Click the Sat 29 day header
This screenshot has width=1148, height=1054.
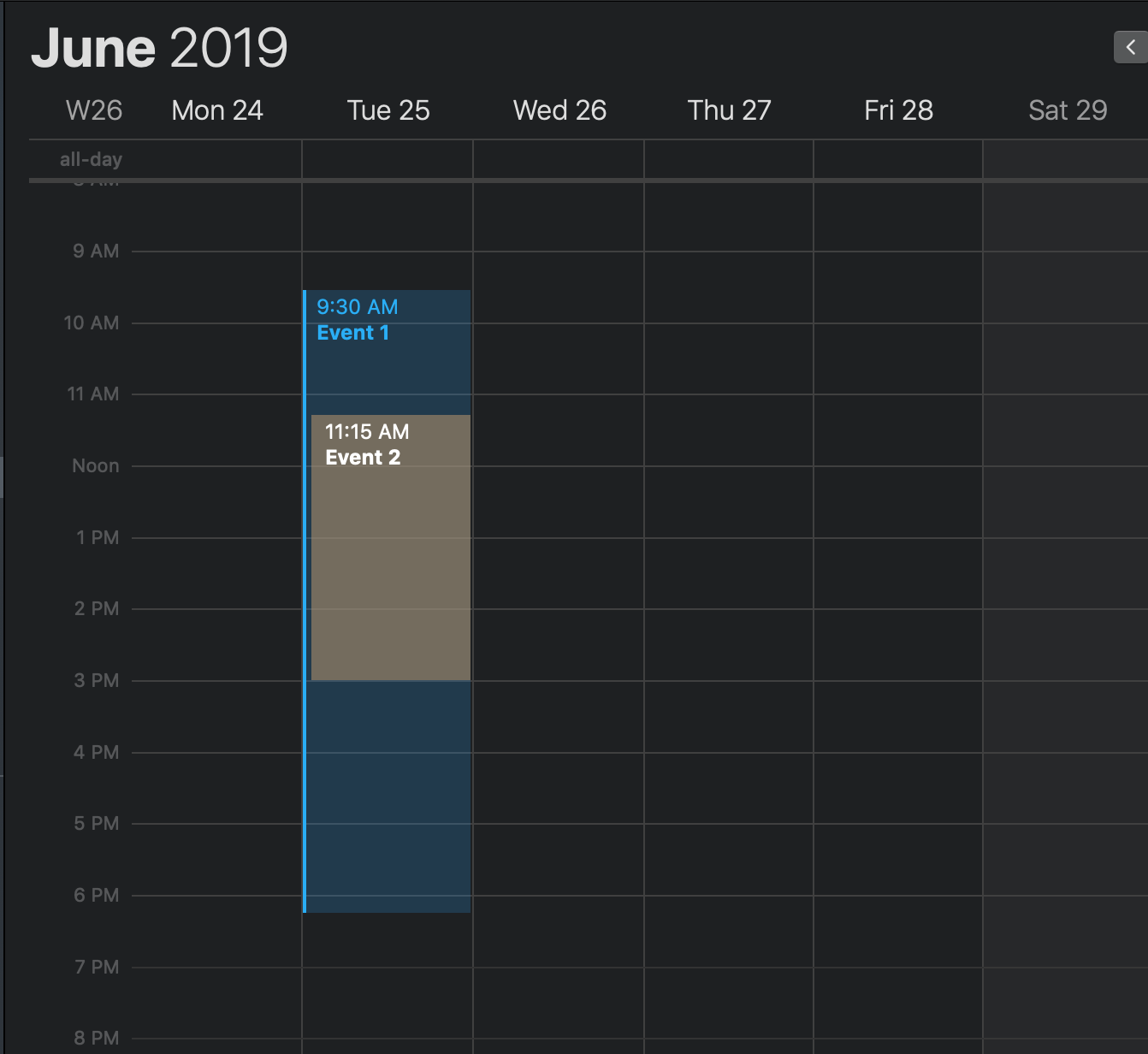[1067, 110]
